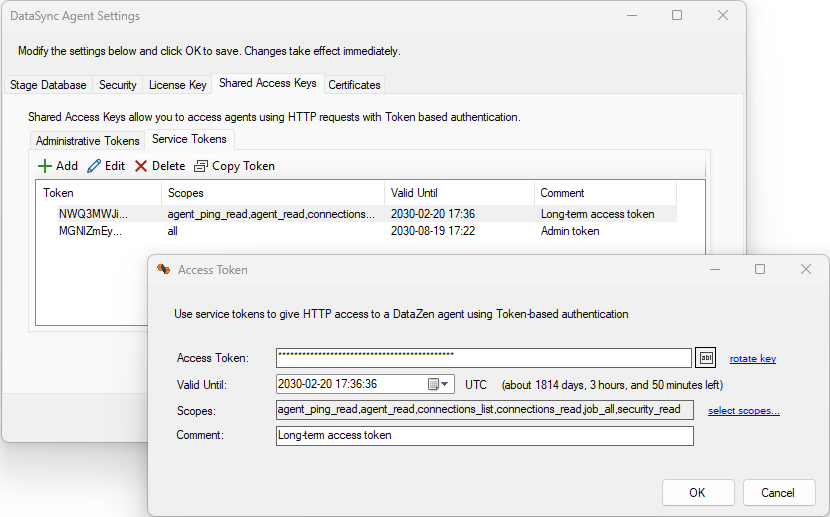
Task: Click the 2030-02-20 17:36 date cell
Action: (x=433, y=214)
